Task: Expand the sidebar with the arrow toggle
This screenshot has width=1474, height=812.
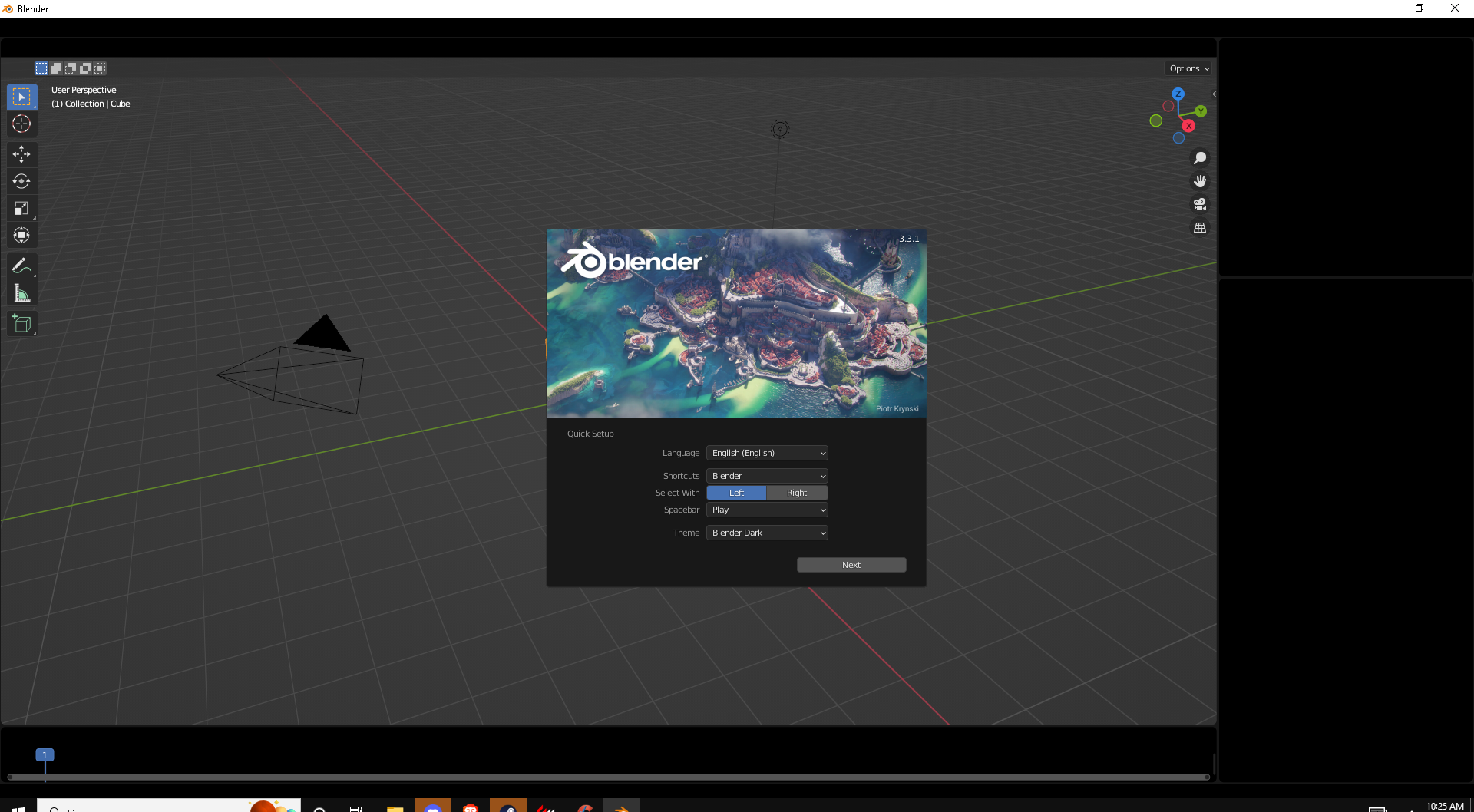Action: coord(1214,94)
